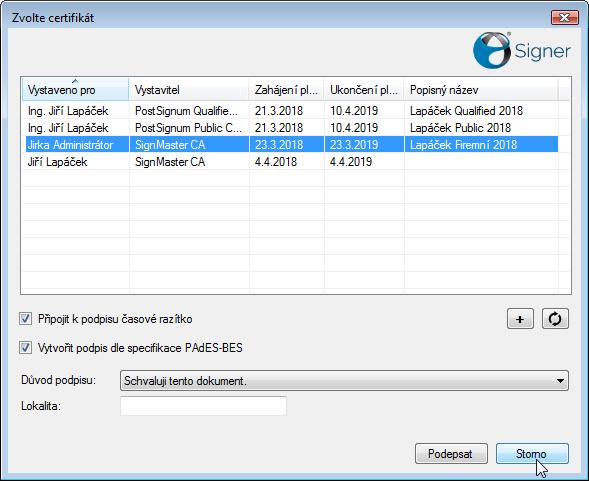Select the Lapáček Qualified 2018 certificate
The height and width of the screenshot is (481, 589).
[x=291, y=110]
